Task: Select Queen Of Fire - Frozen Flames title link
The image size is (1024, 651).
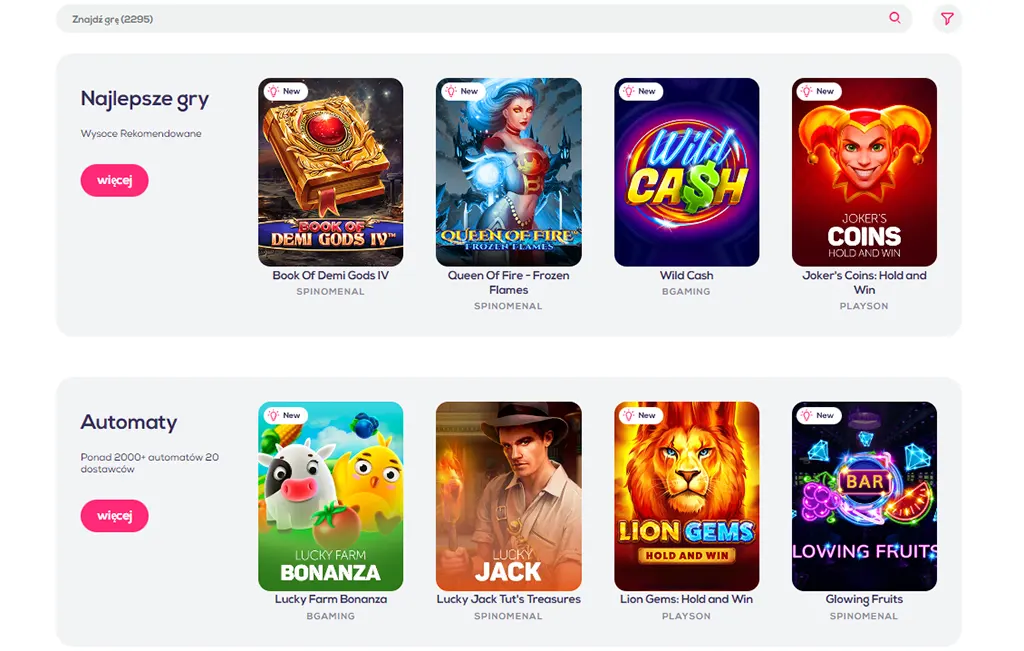Action: coord(509,283)
